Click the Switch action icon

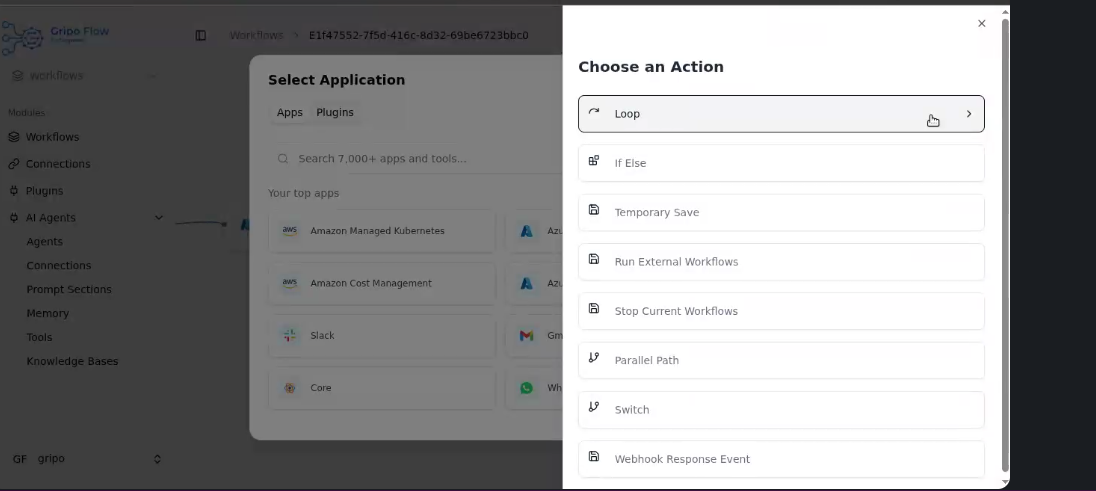tap(594, 408)
